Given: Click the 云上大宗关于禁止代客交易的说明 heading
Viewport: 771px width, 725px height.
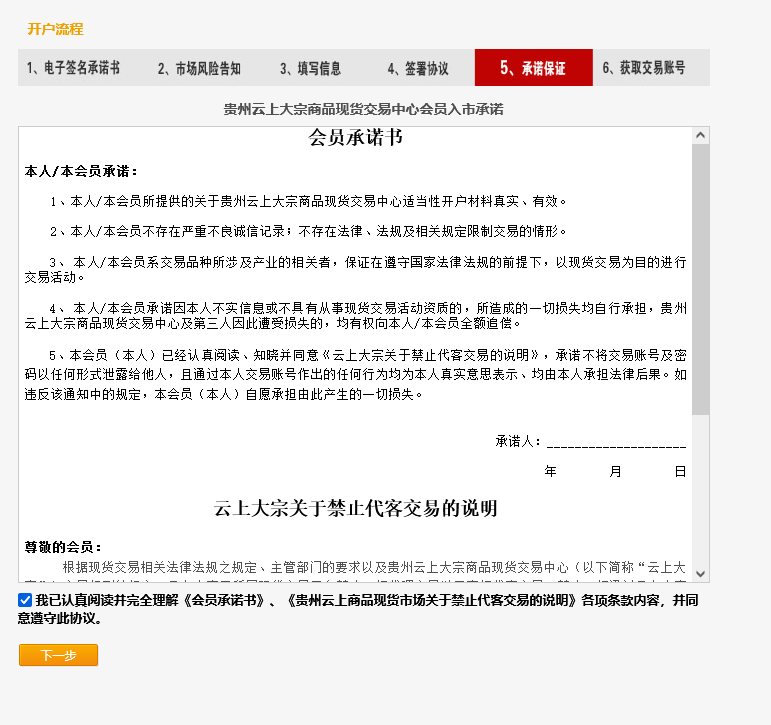Looking at the screenshot, I should click(x=356, y=508).
